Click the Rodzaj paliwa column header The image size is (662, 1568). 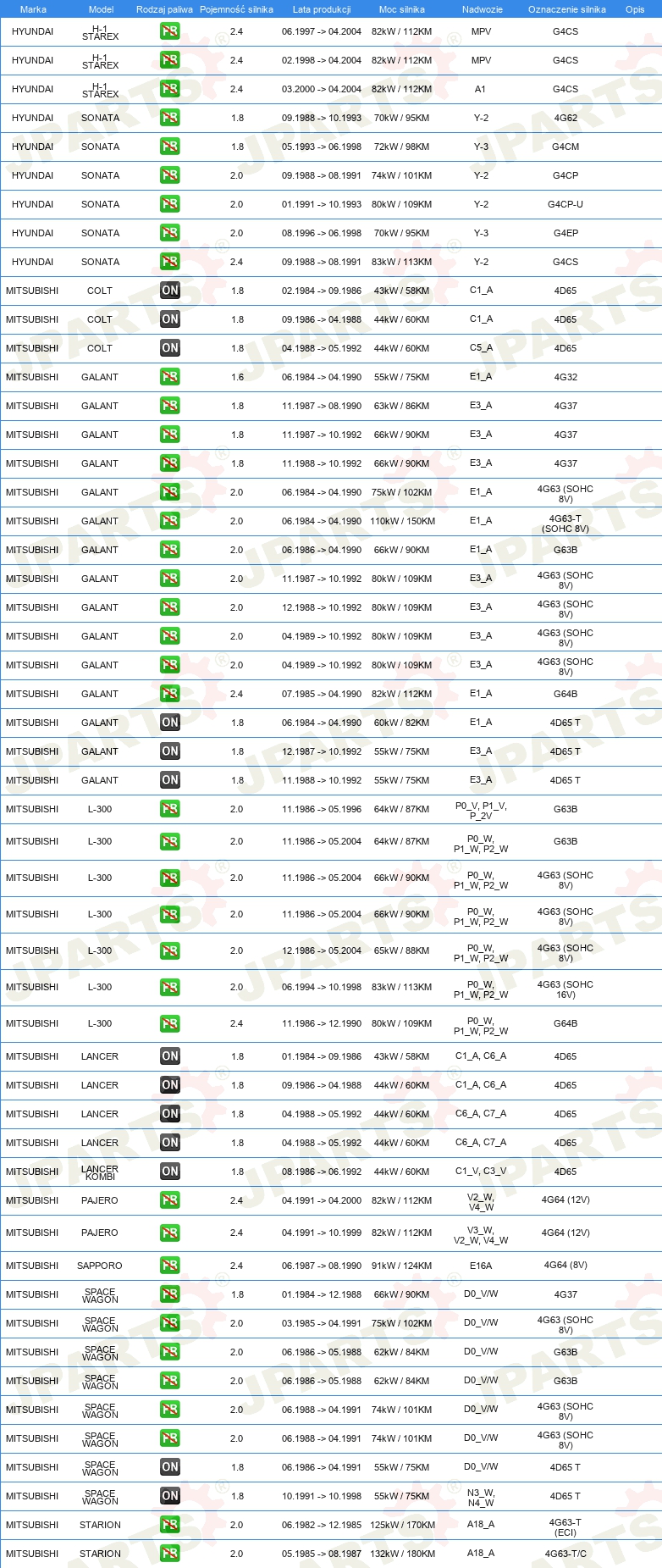pos(164,9)
